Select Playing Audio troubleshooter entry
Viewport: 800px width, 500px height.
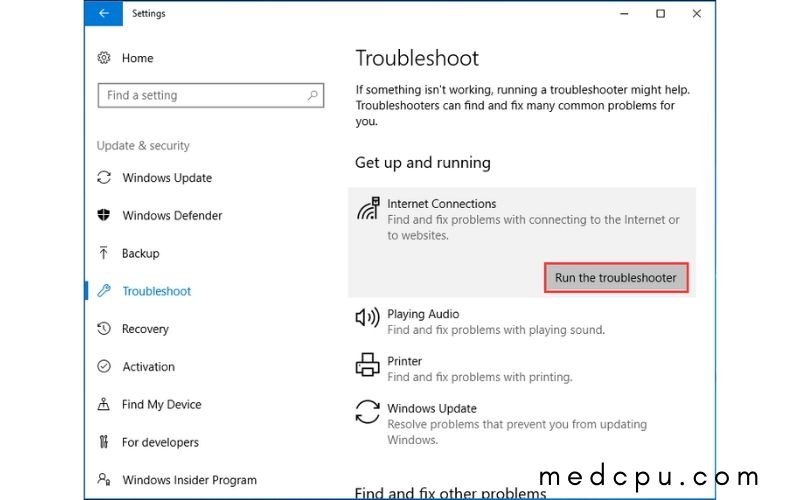(x=423, y=314)
